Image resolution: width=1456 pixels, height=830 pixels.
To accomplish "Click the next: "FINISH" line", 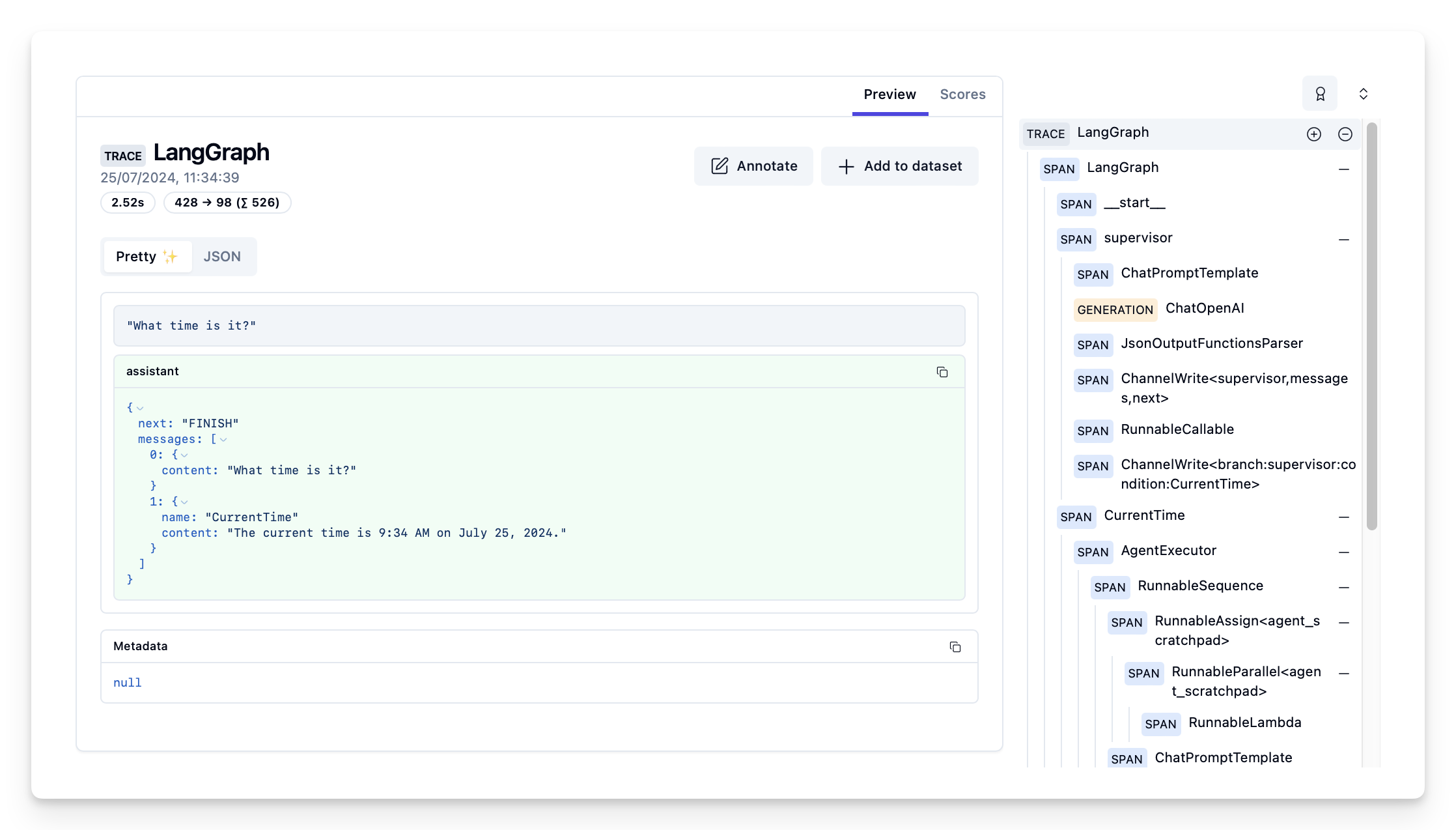I will click(188, 423).
